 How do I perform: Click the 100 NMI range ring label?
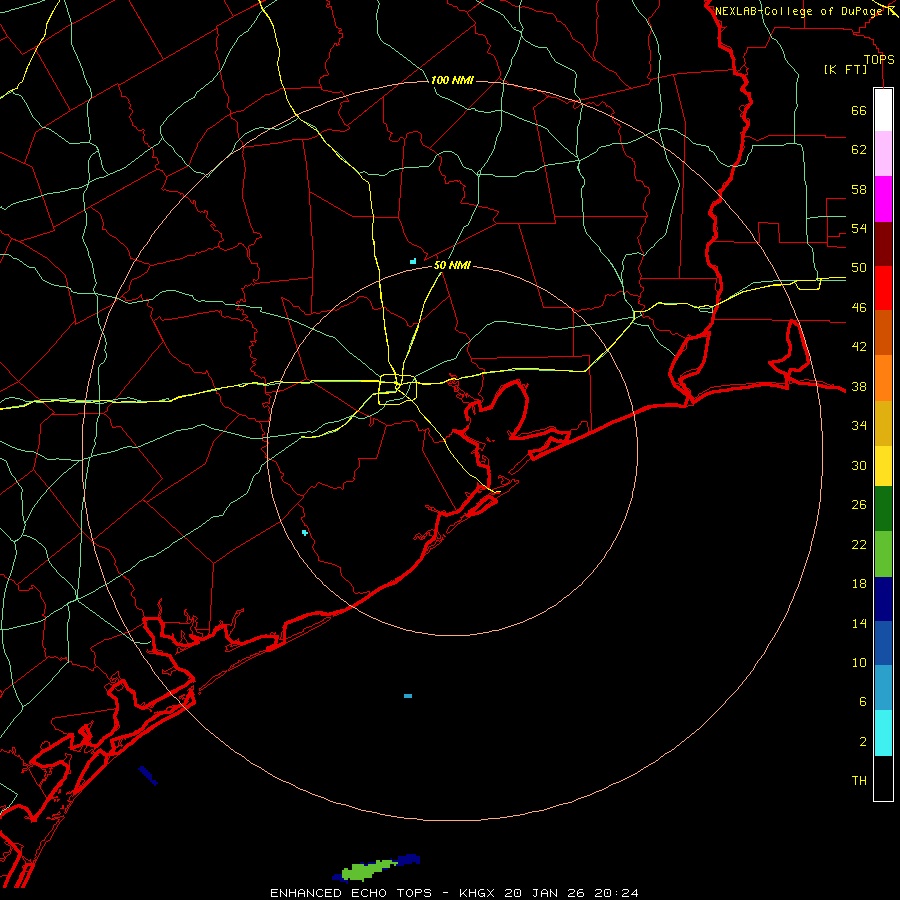(452, 80)
